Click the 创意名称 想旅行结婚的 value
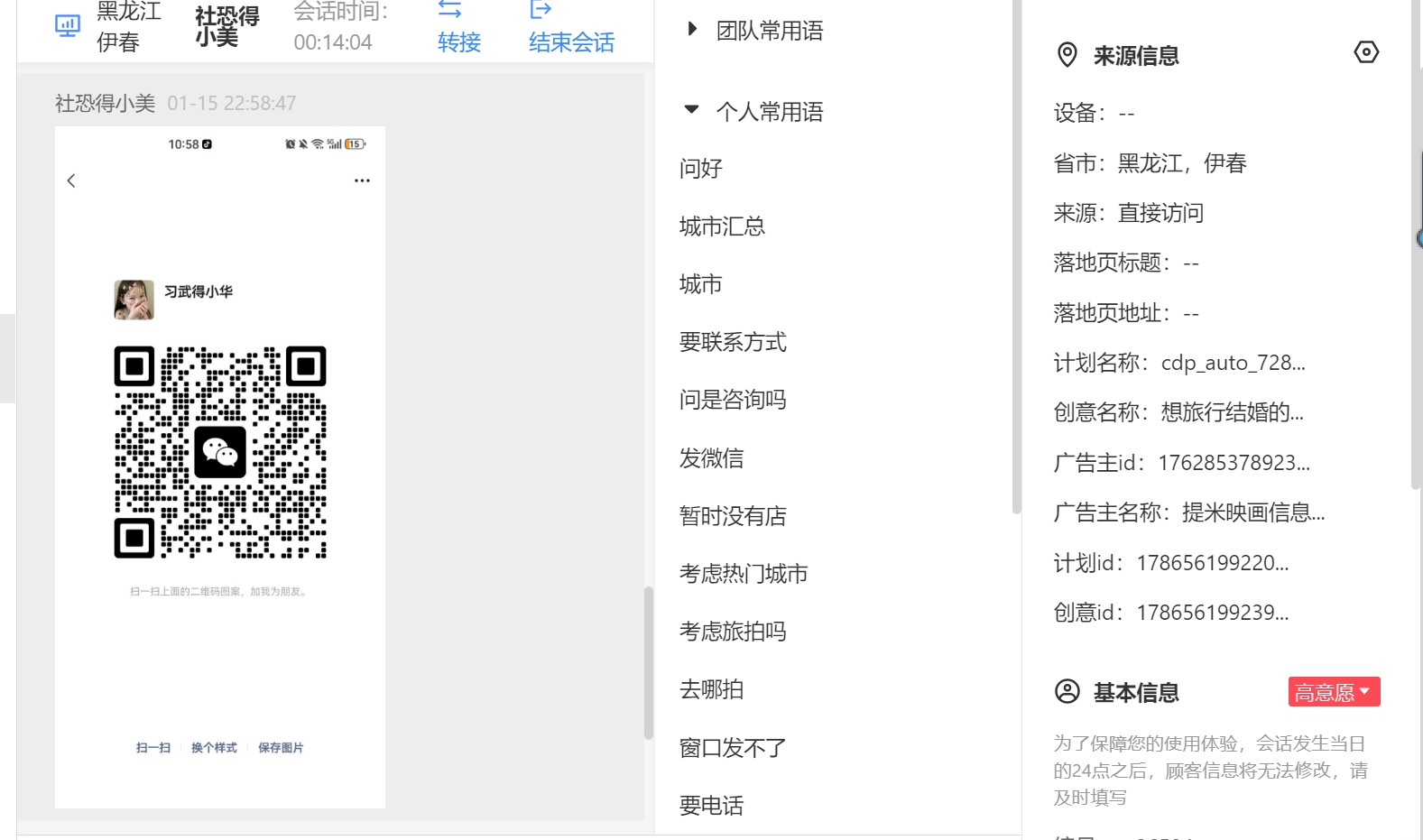This screenshot has height=840, width=1423. 1233,412
